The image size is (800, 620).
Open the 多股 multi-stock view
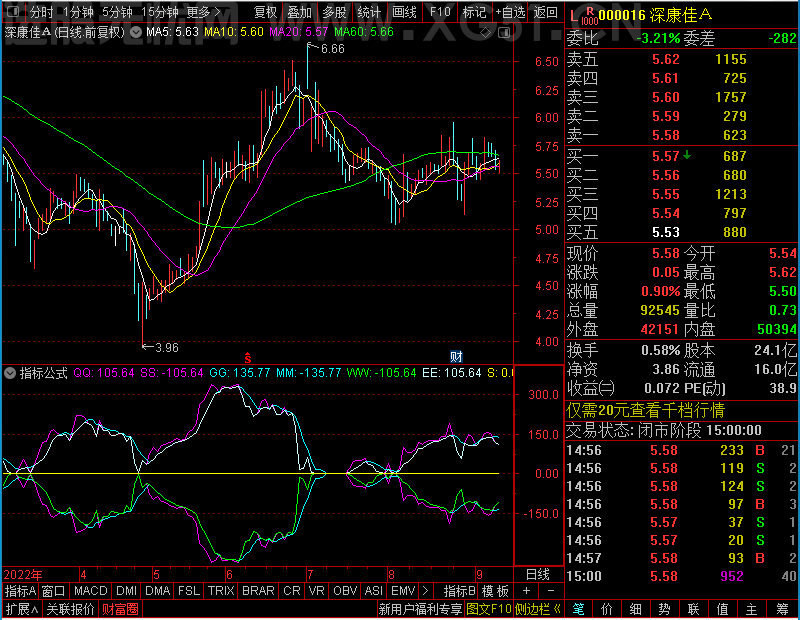[x=334, y=11]
